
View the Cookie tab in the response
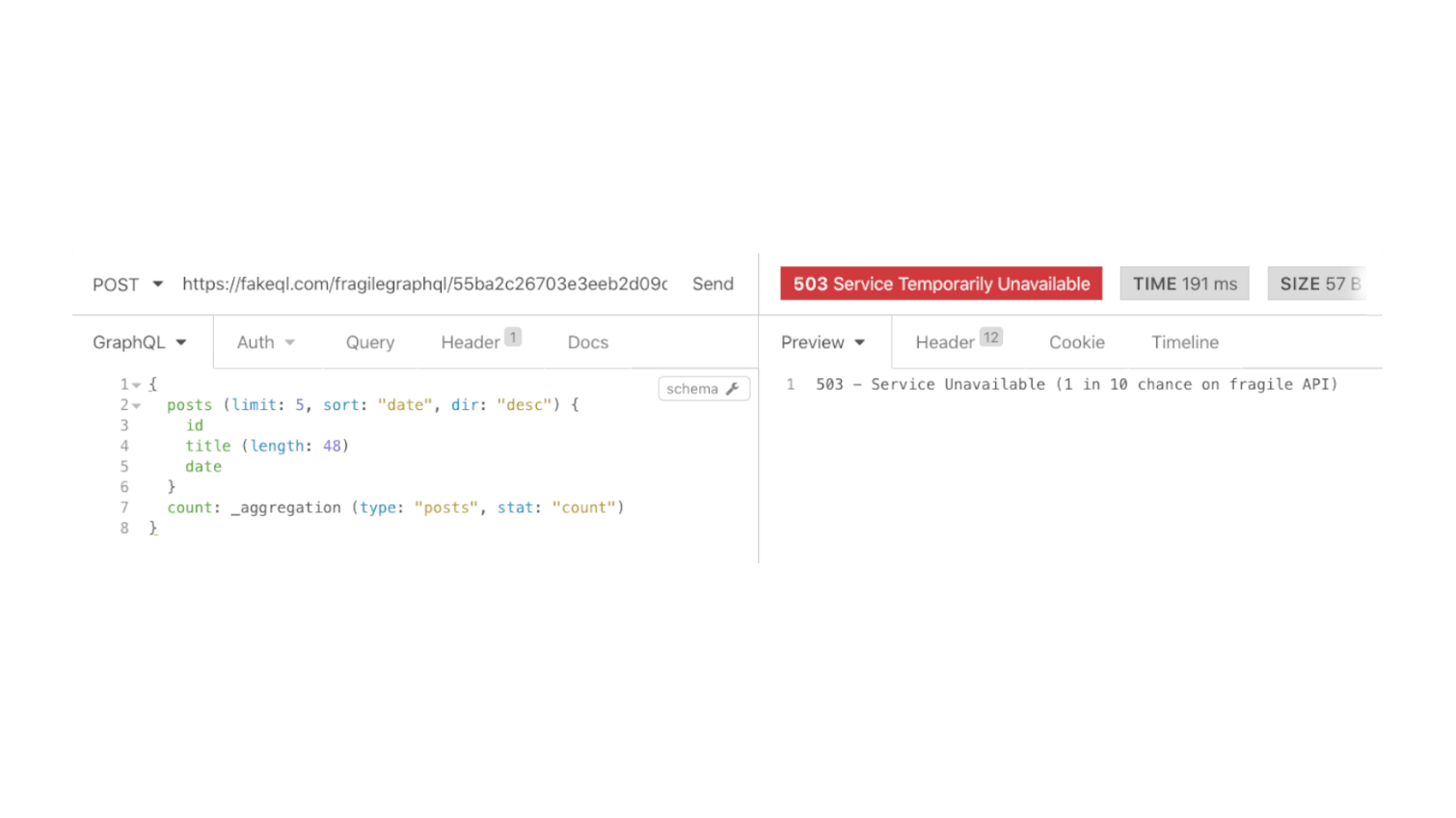pos(1076,341)
